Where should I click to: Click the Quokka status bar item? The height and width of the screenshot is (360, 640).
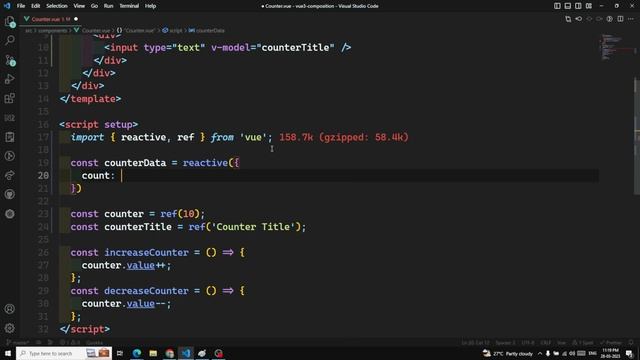94,343
